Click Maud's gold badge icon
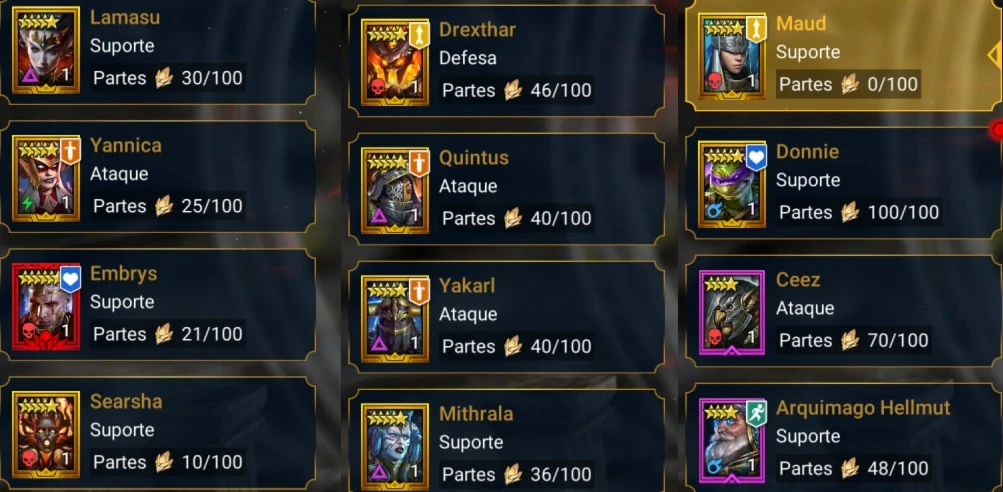The height and width of the screenshot is (492, 1003). pyautogui.click(x=757, y=29)
